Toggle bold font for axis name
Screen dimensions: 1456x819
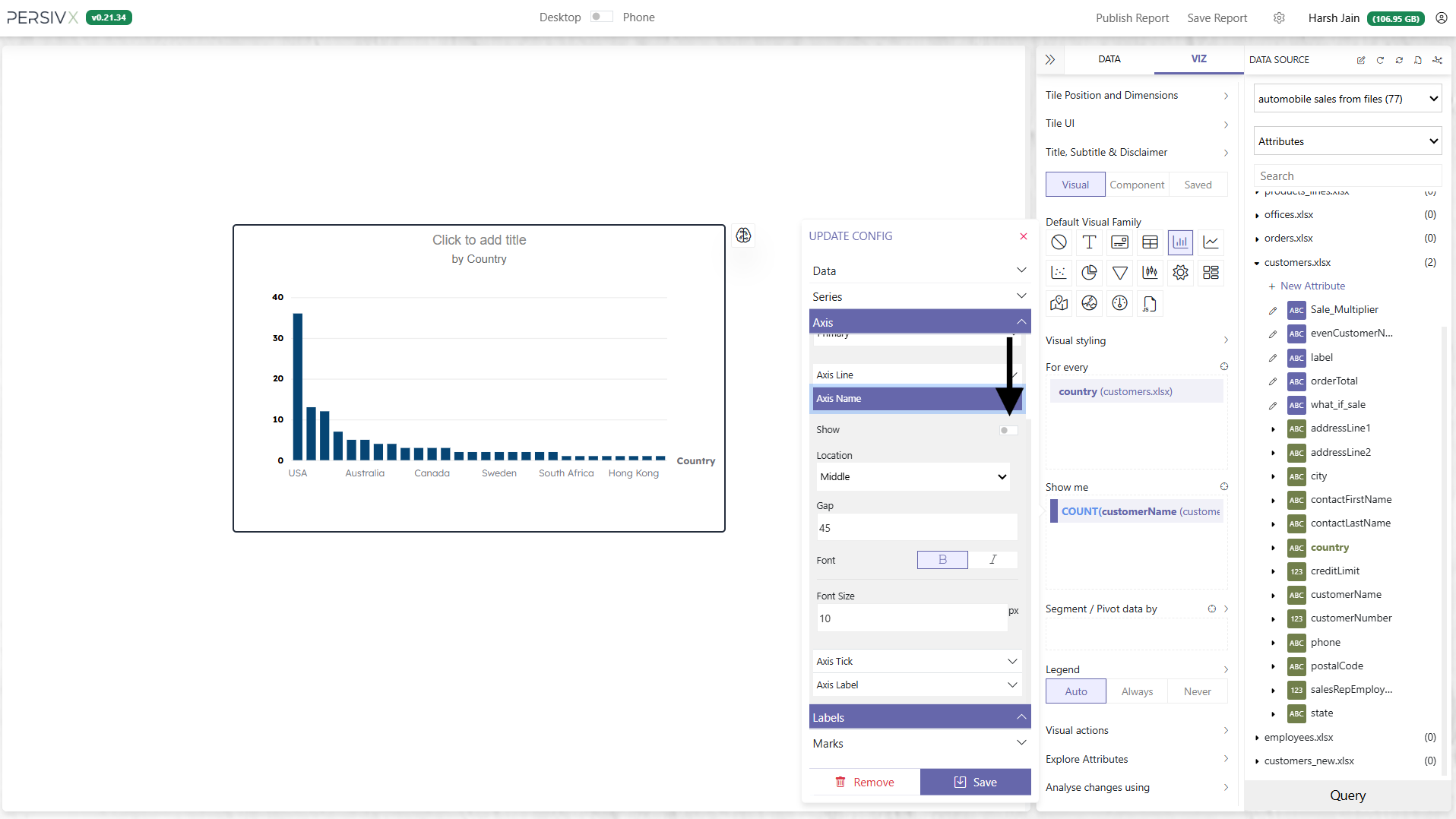click(942, 560)
